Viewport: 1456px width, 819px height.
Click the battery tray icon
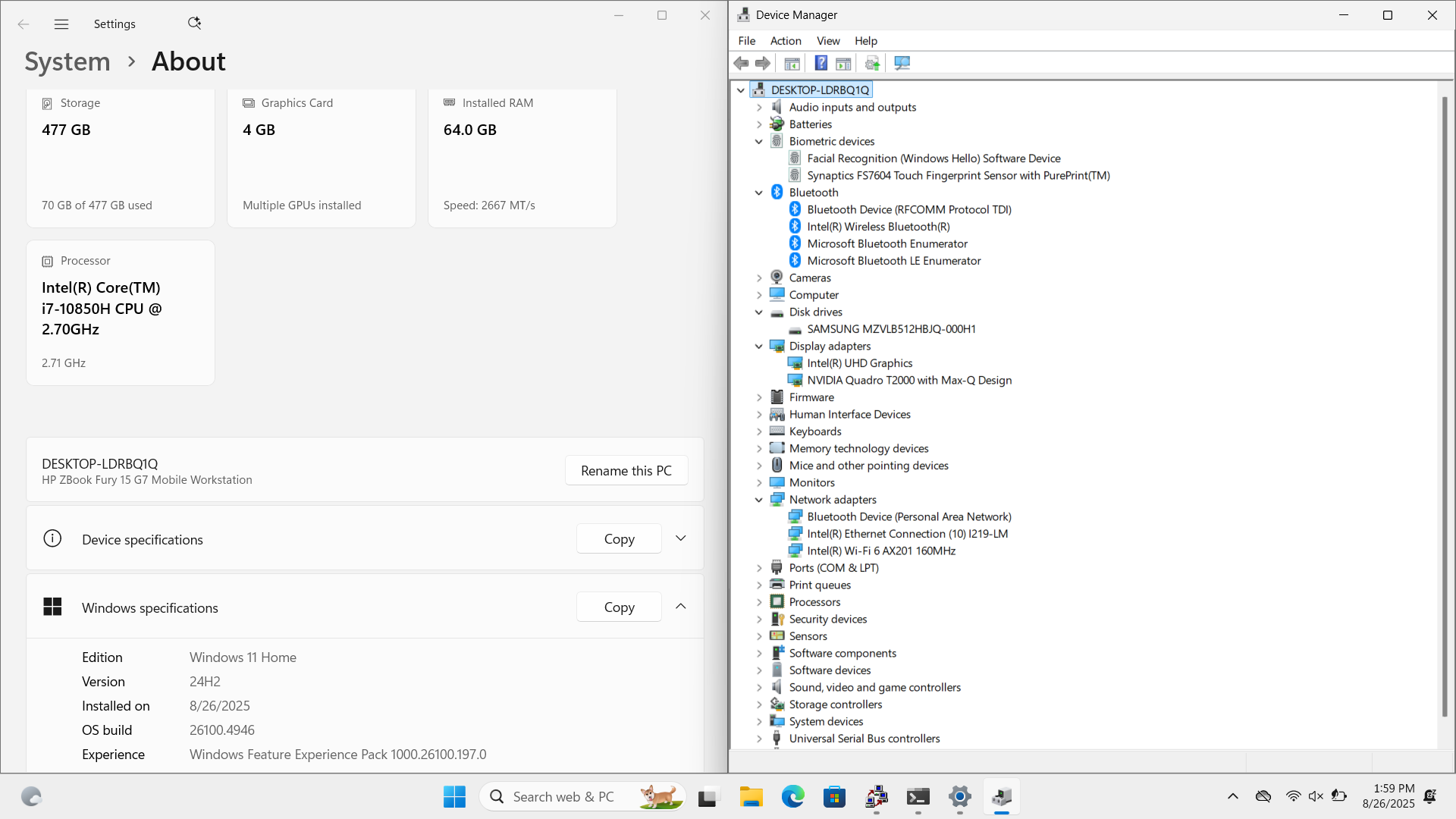click(x=1339, y=796)
